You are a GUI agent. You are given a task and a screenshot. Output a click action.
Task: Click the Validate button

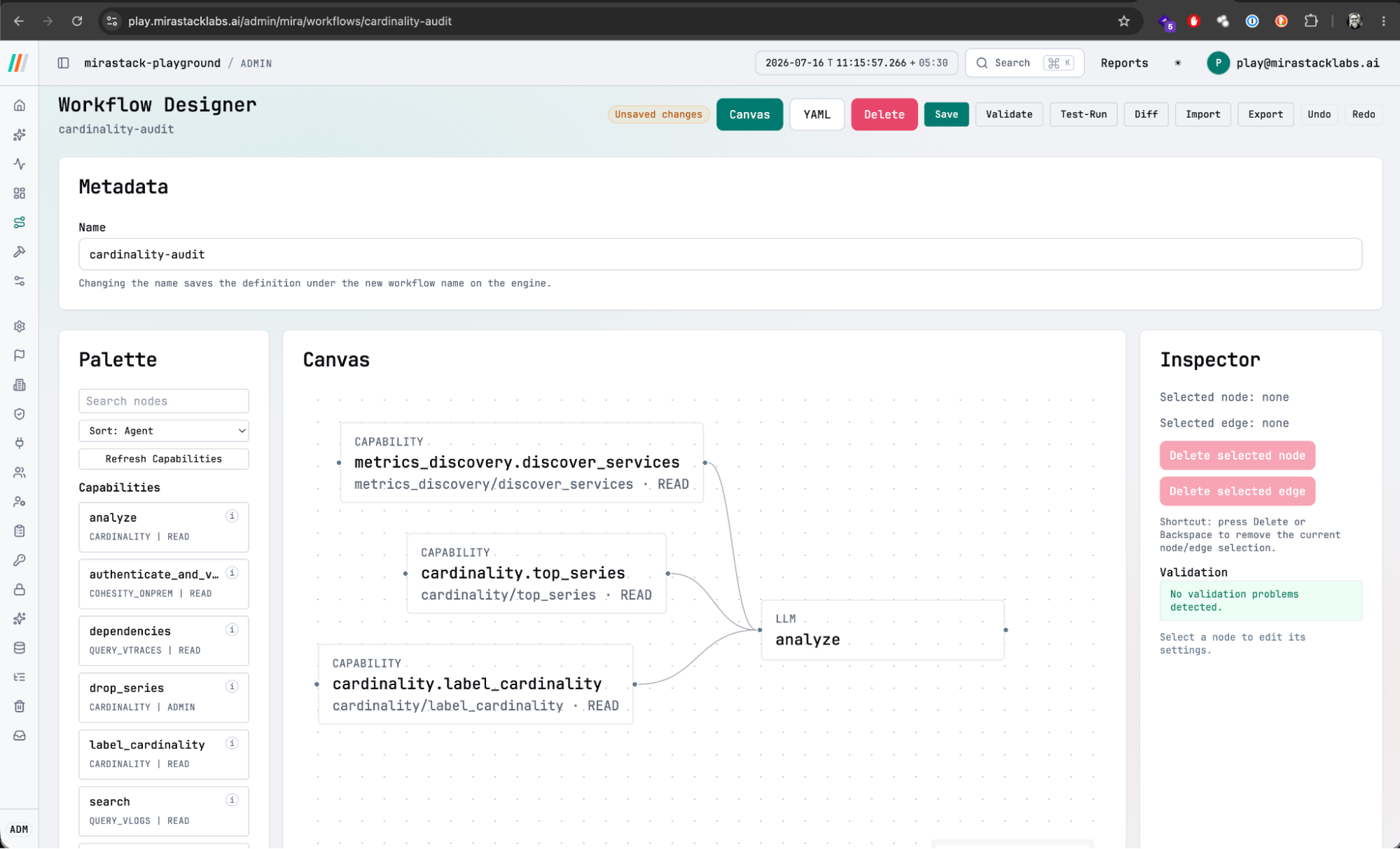[x=1009, y=114]
